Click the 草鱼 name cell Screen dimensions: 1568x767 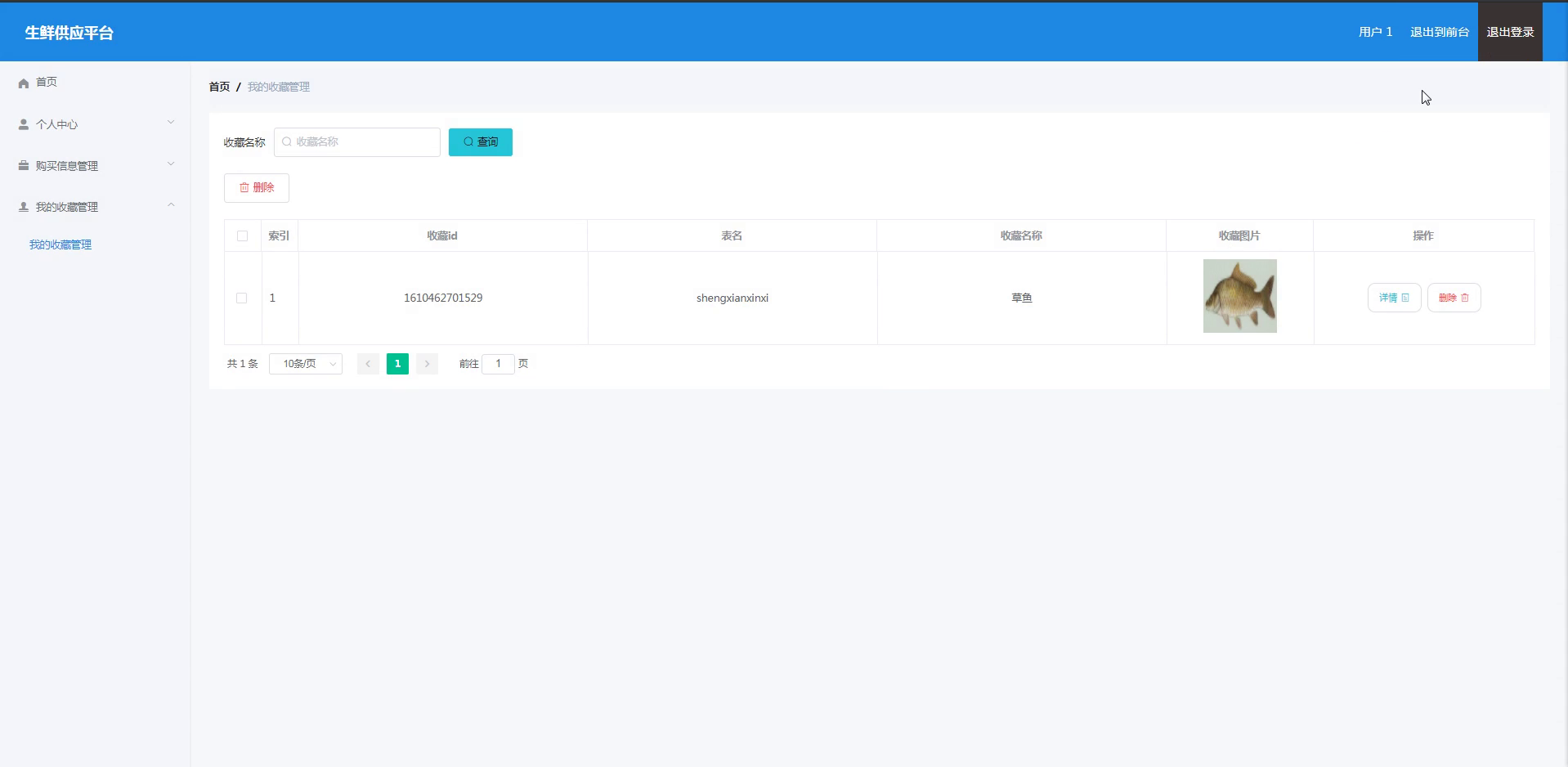click(x=1022, y=298)
